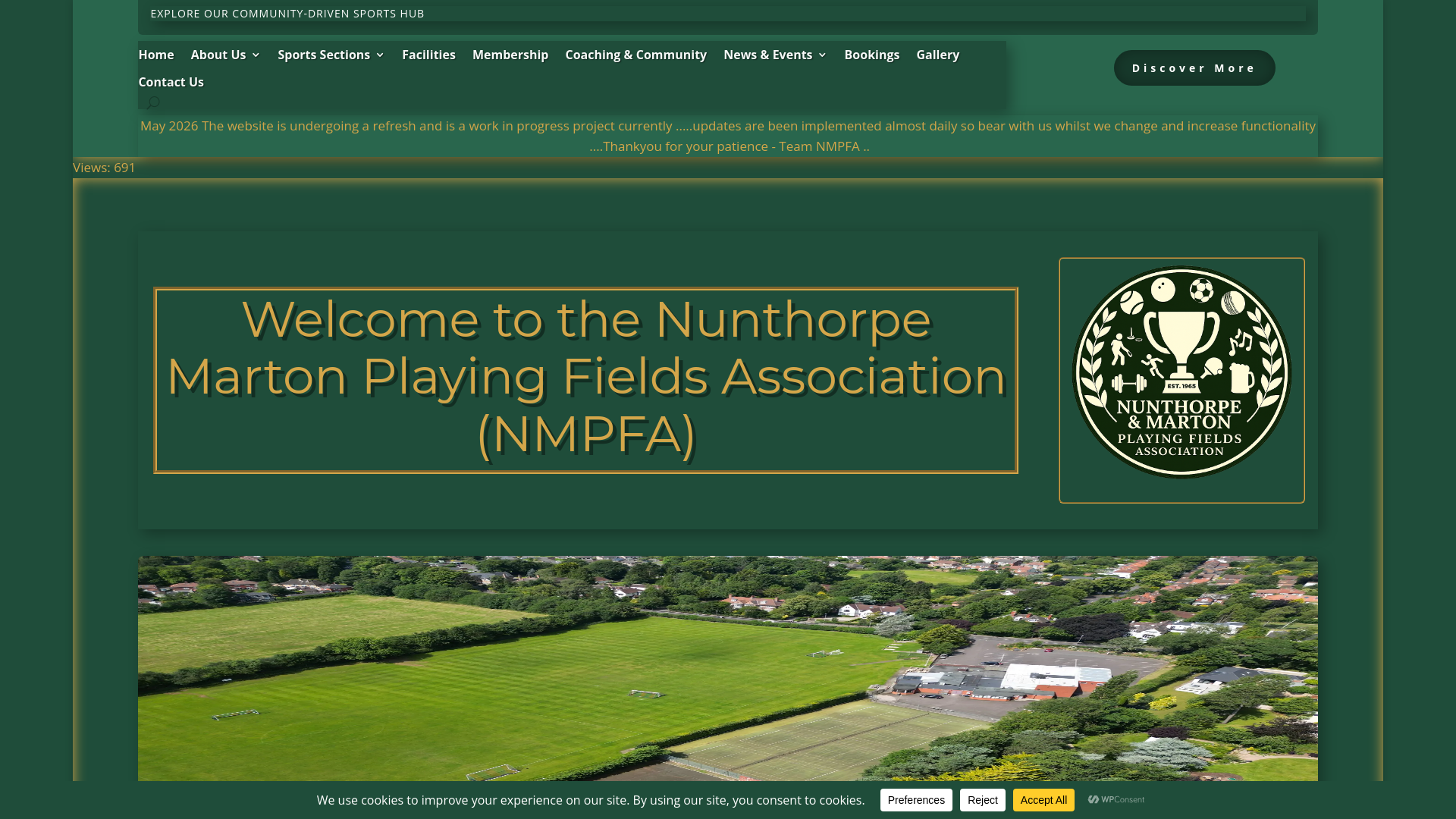1456x819 pixels.
Task: Click the NMPFA circular crest logo
Action: [1181, 372]
